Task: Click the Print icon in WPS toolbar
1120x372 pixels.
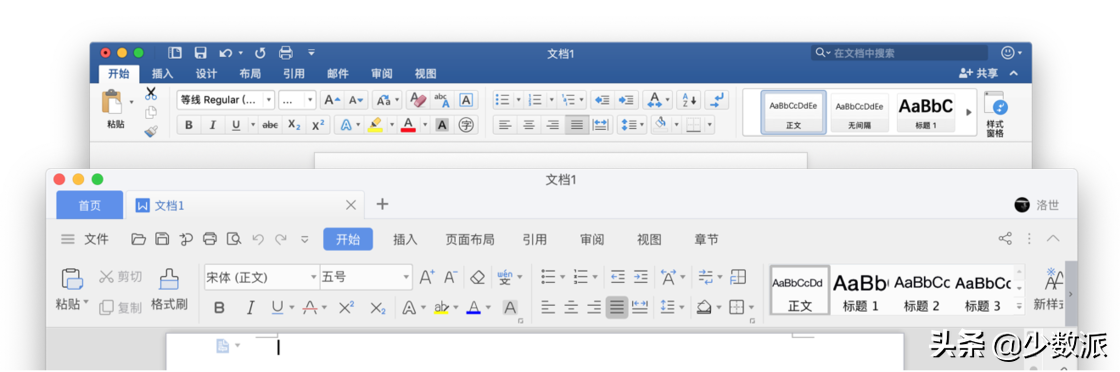Action: pos(209,239)
